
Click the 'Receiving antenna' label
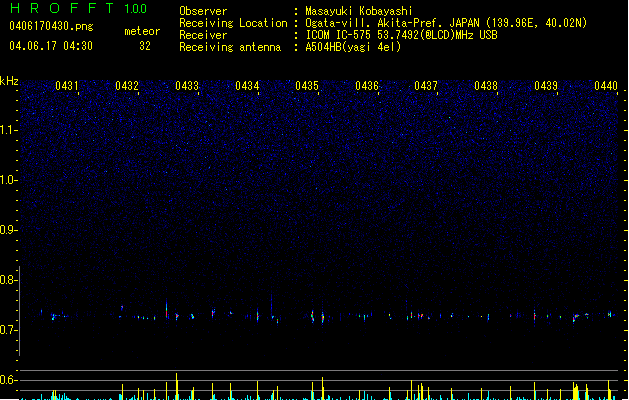[230, 47]
